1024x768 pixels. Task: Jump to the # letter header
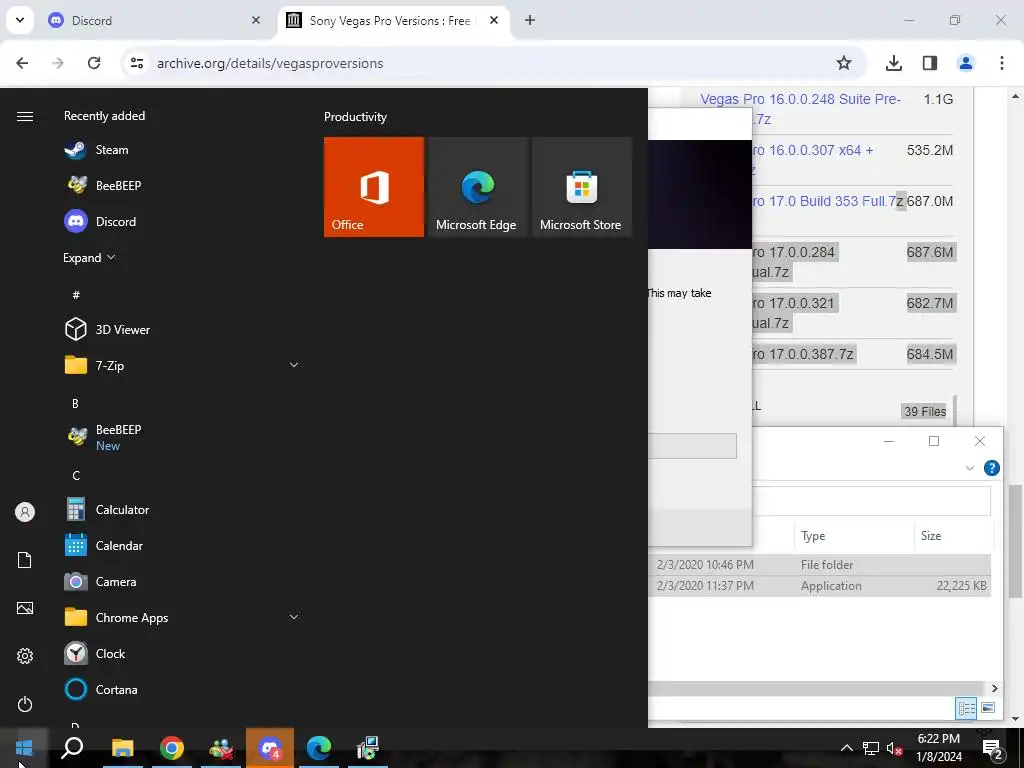point(76,295)
